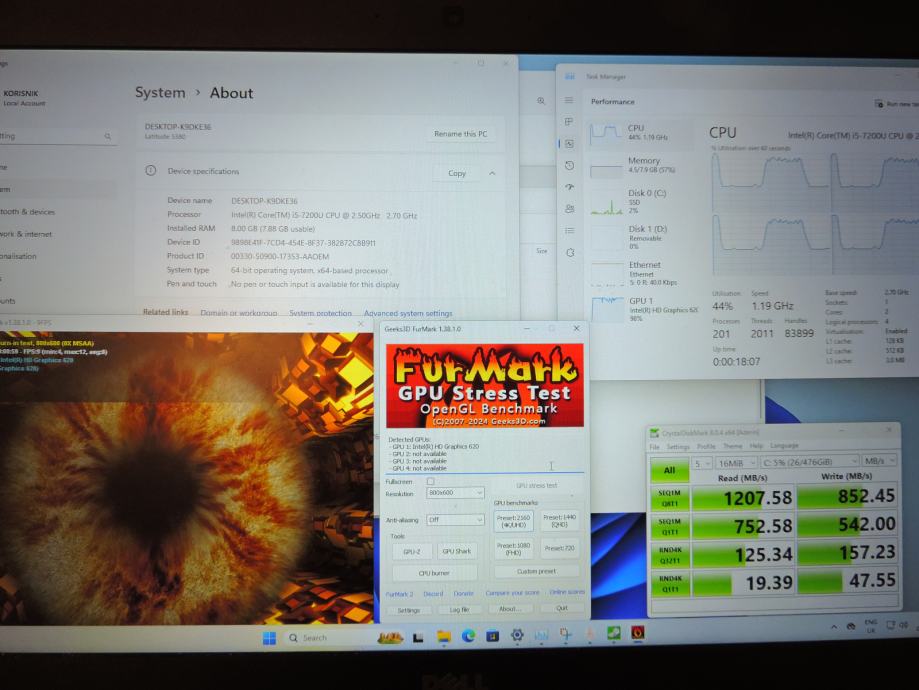Click the FurMark taskbar icon

coord(638,633)
